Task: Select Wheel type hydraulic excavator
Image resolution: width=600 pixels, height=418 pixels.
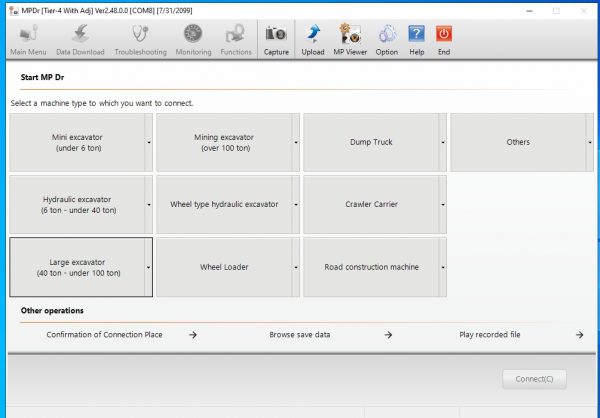Action: pos(224,205)
